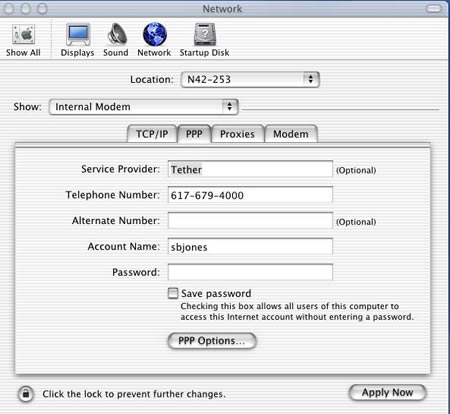
Task: Click the toolbar toggle pill button in title bar
Action: 434,9
